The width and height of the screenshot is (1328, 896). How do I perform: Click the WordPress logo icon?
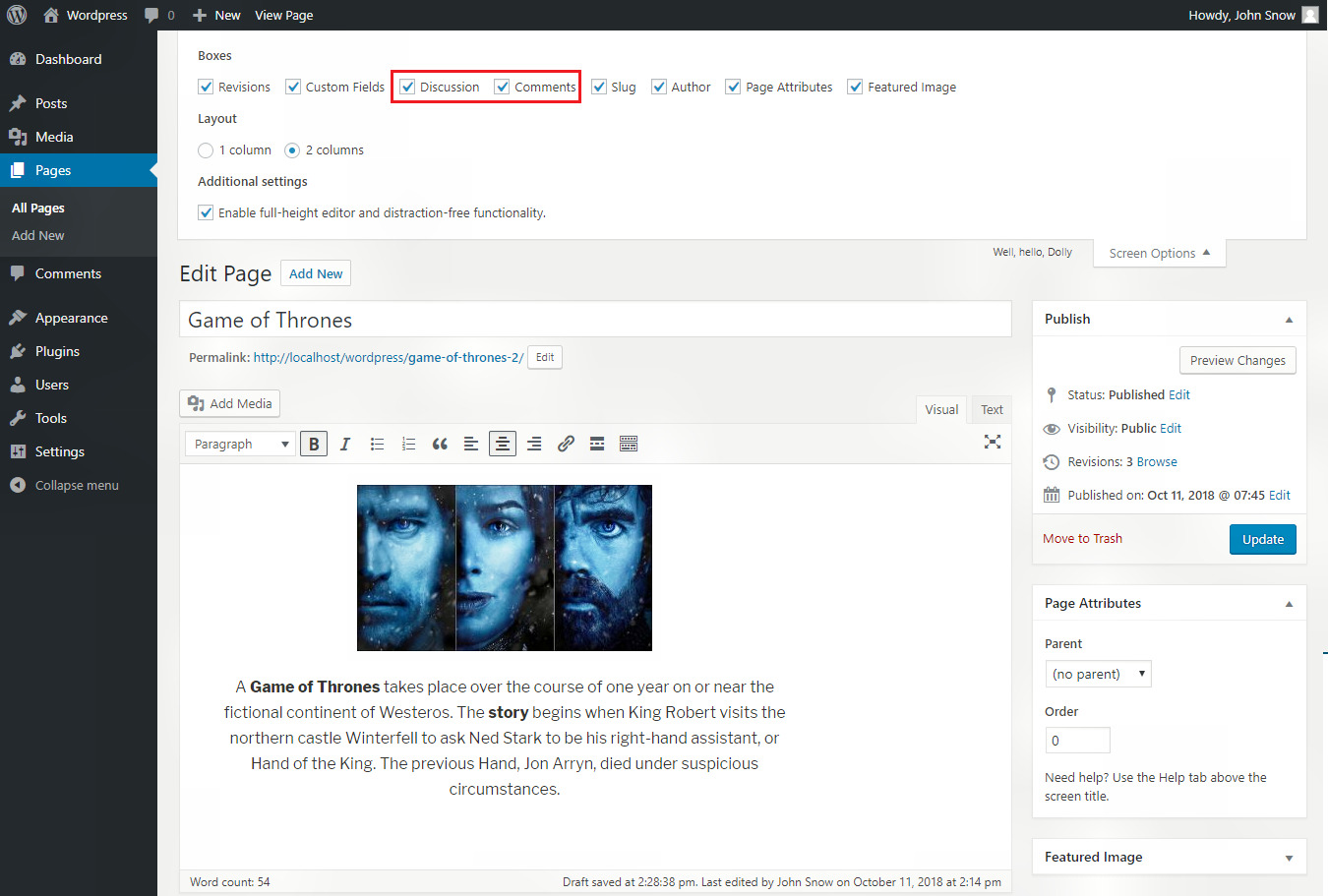pos(17,15)
